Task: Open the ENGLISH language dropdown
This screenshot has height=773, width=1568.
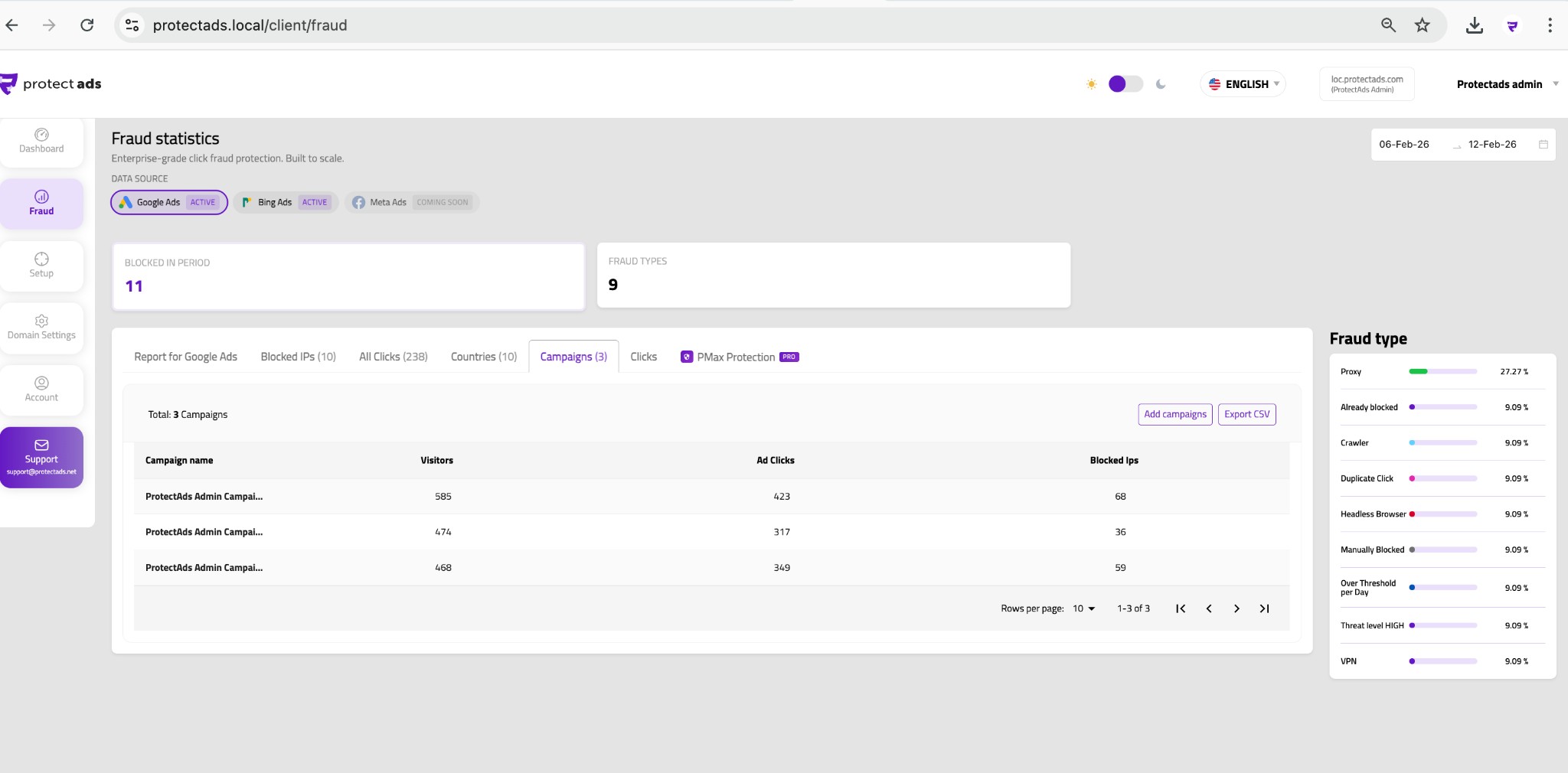Action: tap(1242, 83)
